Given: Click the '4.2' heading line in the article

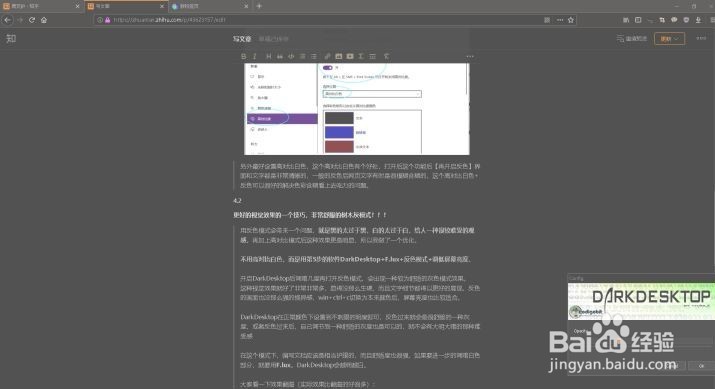Looking at the screenshot, I should click(237, 201).
